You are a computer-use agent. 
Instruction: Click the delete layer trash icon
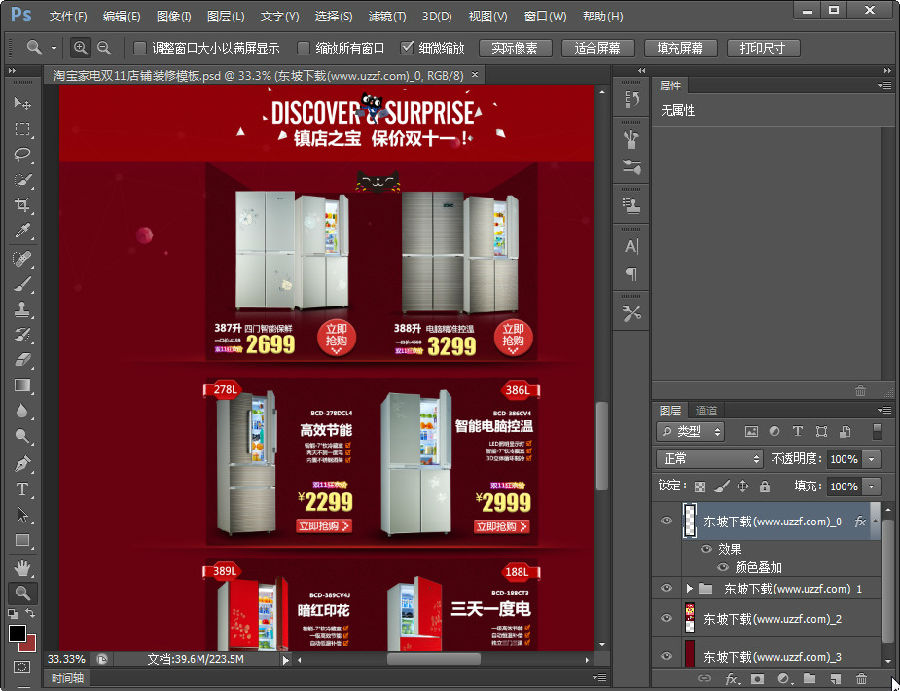click(861, 679)
